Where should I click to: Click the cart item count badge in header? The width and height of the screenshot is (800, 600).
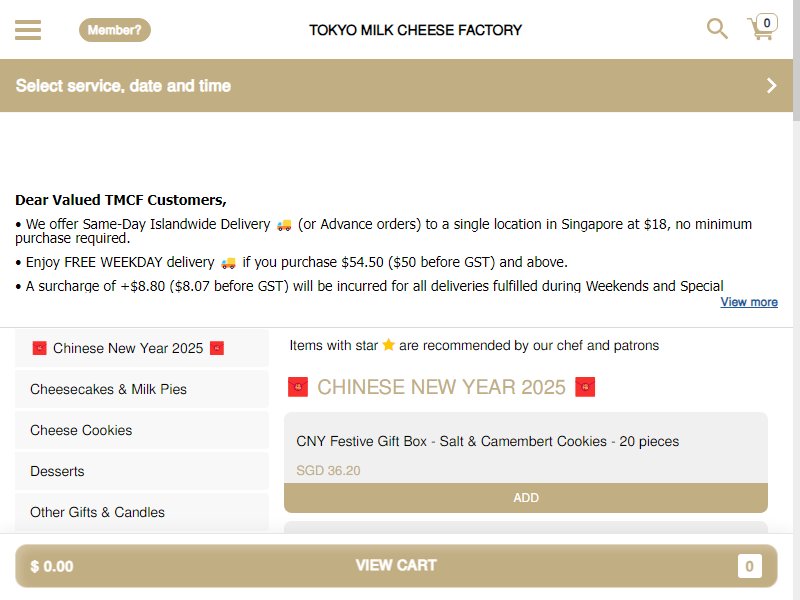pos(766,22)
